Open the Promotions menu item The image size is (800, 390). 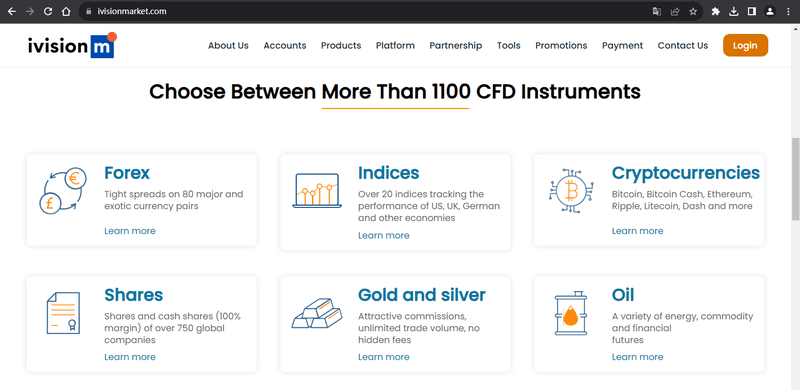coord(561,45)
